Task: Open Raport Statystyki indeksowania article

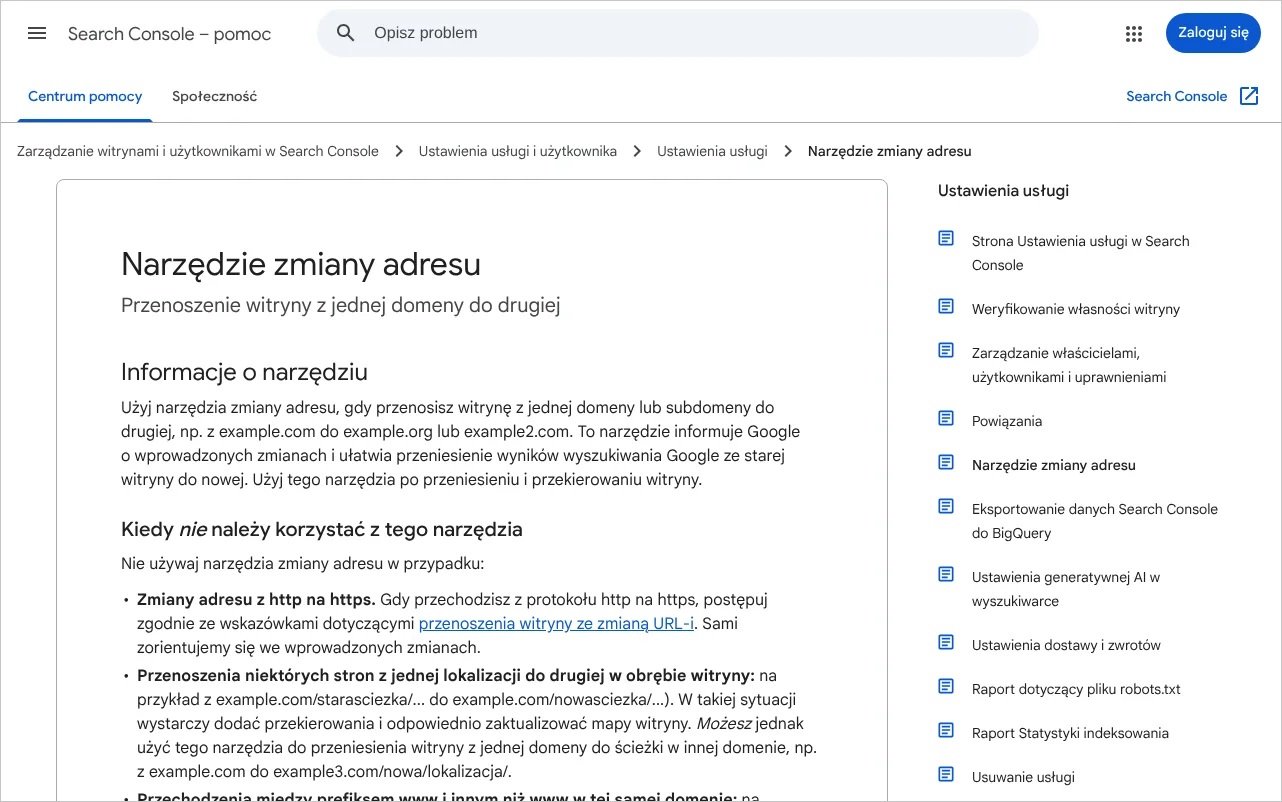Action: tap(1070, 733)
